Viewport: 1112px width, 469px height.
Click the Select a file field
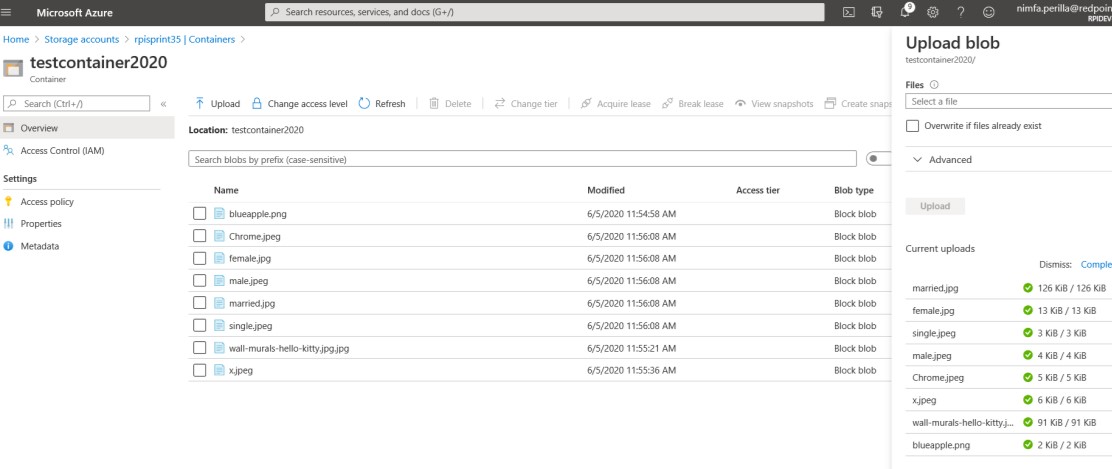pos(1005,102)
